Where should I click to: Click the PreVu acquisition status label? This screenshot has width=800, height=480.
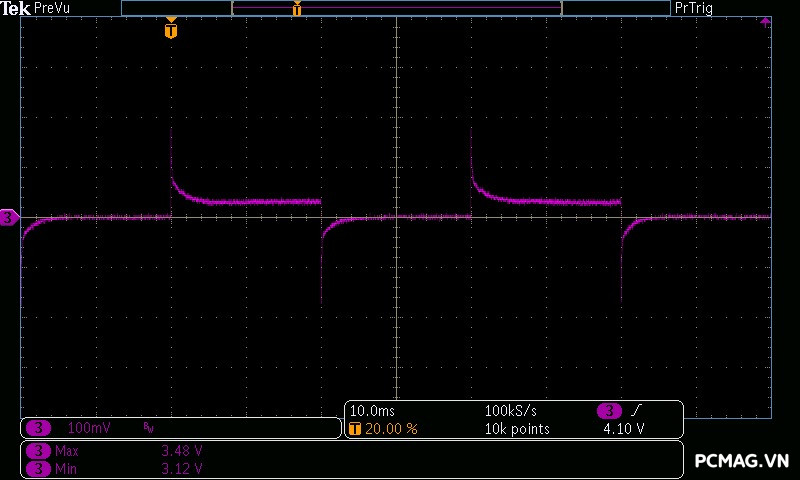click(52, 8)
